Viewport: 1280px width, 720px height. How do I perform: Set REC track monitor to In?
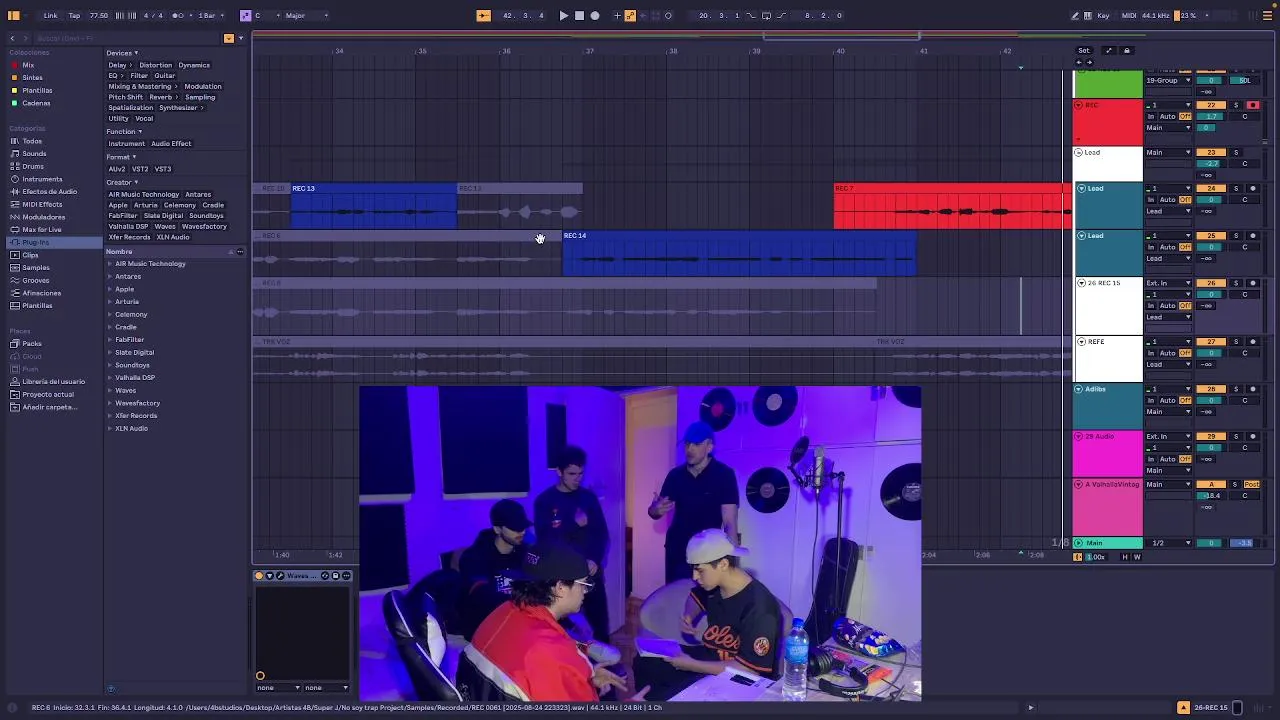(1150, 116)
